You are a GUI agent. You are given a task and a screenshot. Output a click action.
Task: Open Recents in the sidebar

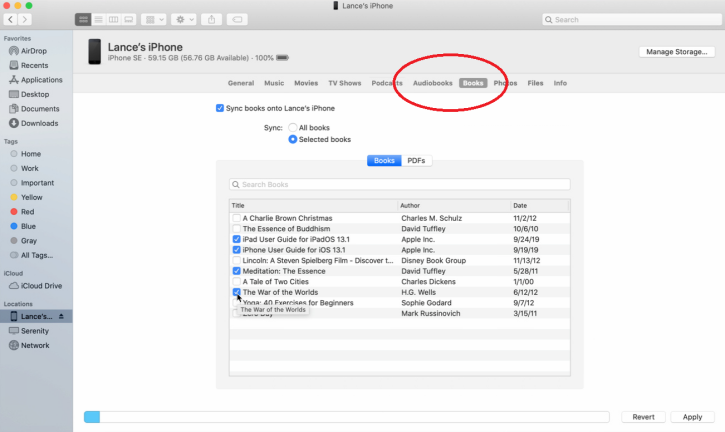(36, 65)
